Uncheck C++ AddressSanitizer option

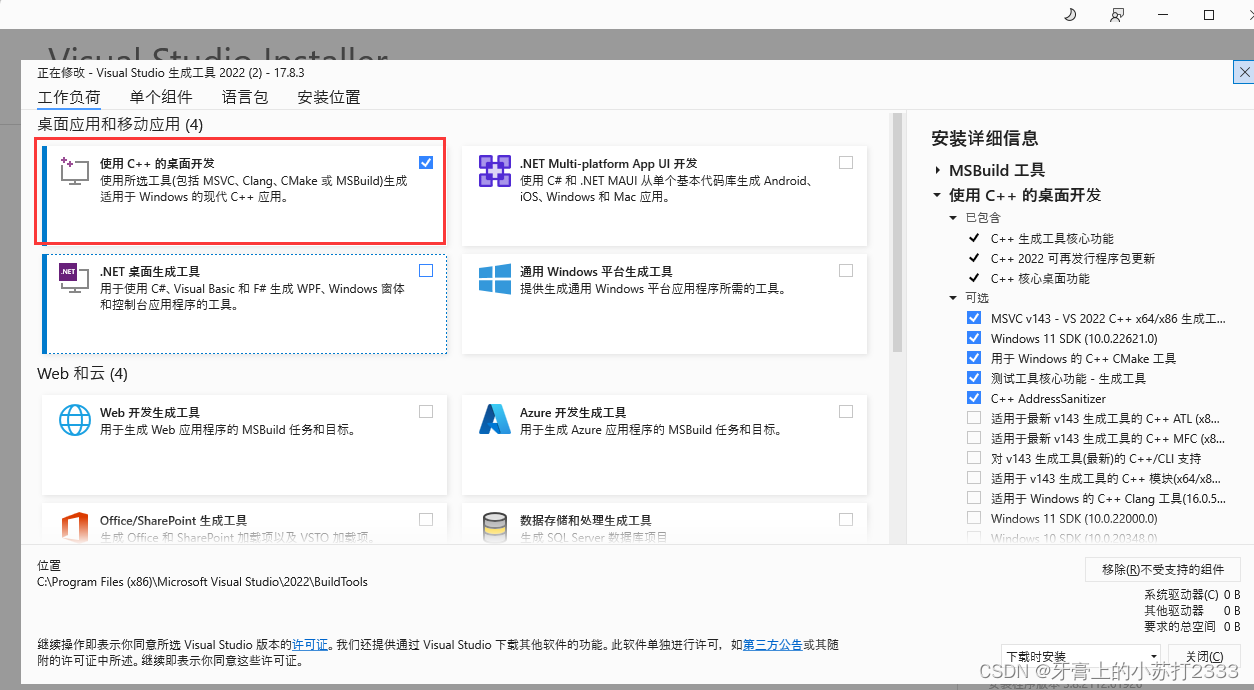(974, 398)
